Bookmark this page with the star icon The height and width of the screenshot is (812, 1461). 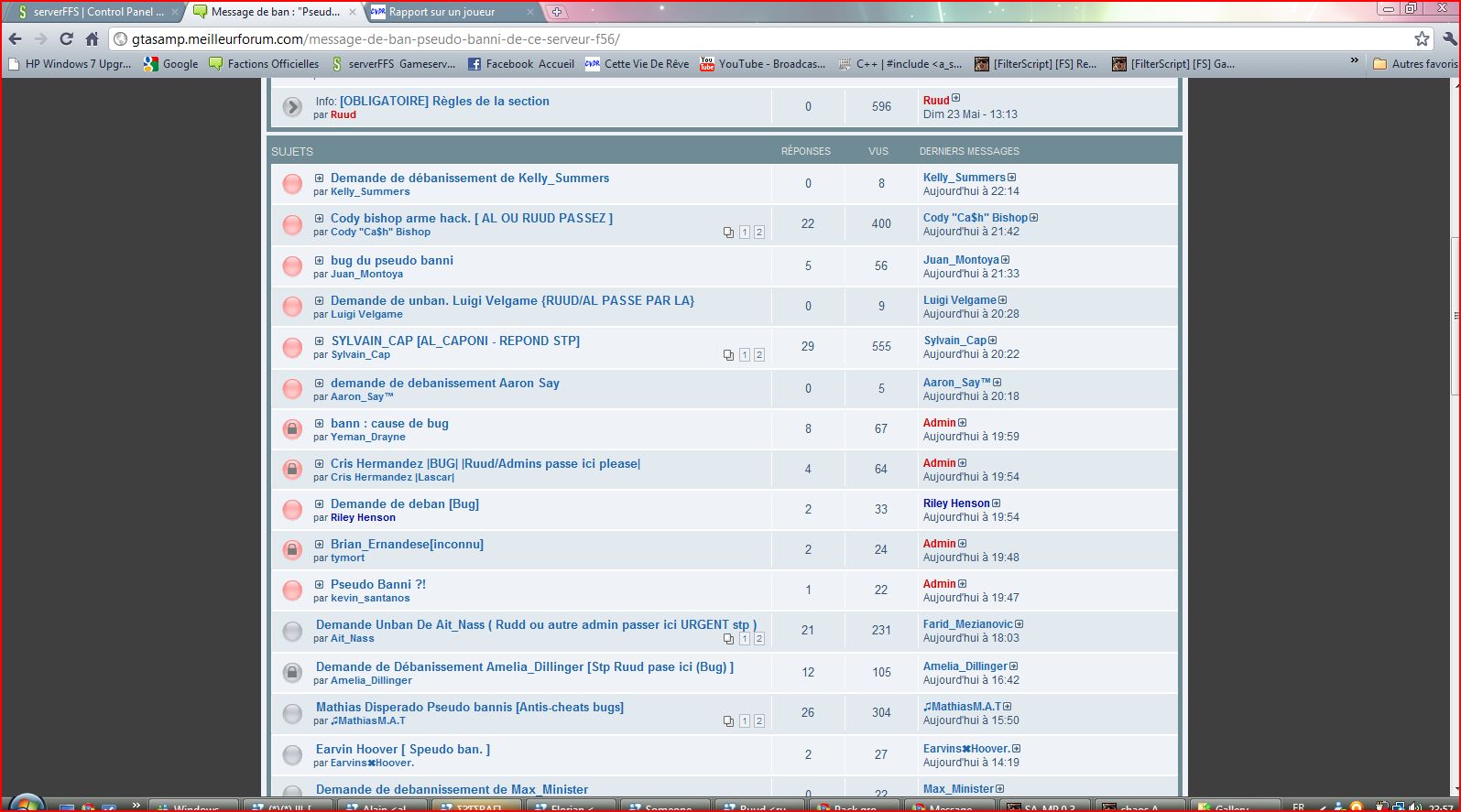(1422, 38)
